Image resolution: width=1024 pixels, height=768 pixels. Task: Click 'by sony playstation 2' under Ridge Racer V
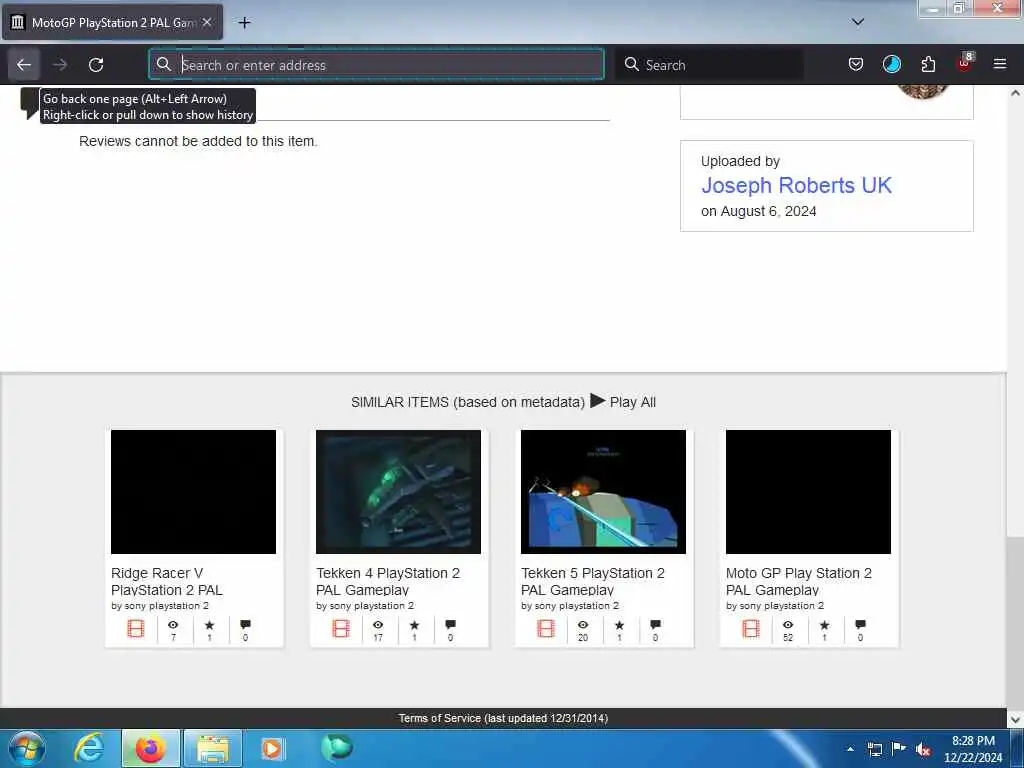pos(160,606)
